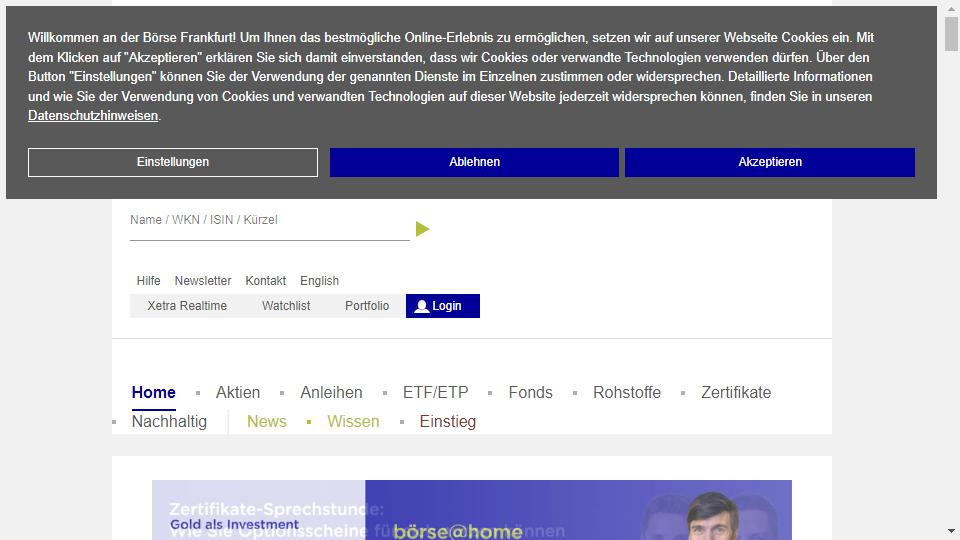Click Ablehnen to reject cookies
The width and height of the screenshot is (960, 540).
click(x=474, y=162)
